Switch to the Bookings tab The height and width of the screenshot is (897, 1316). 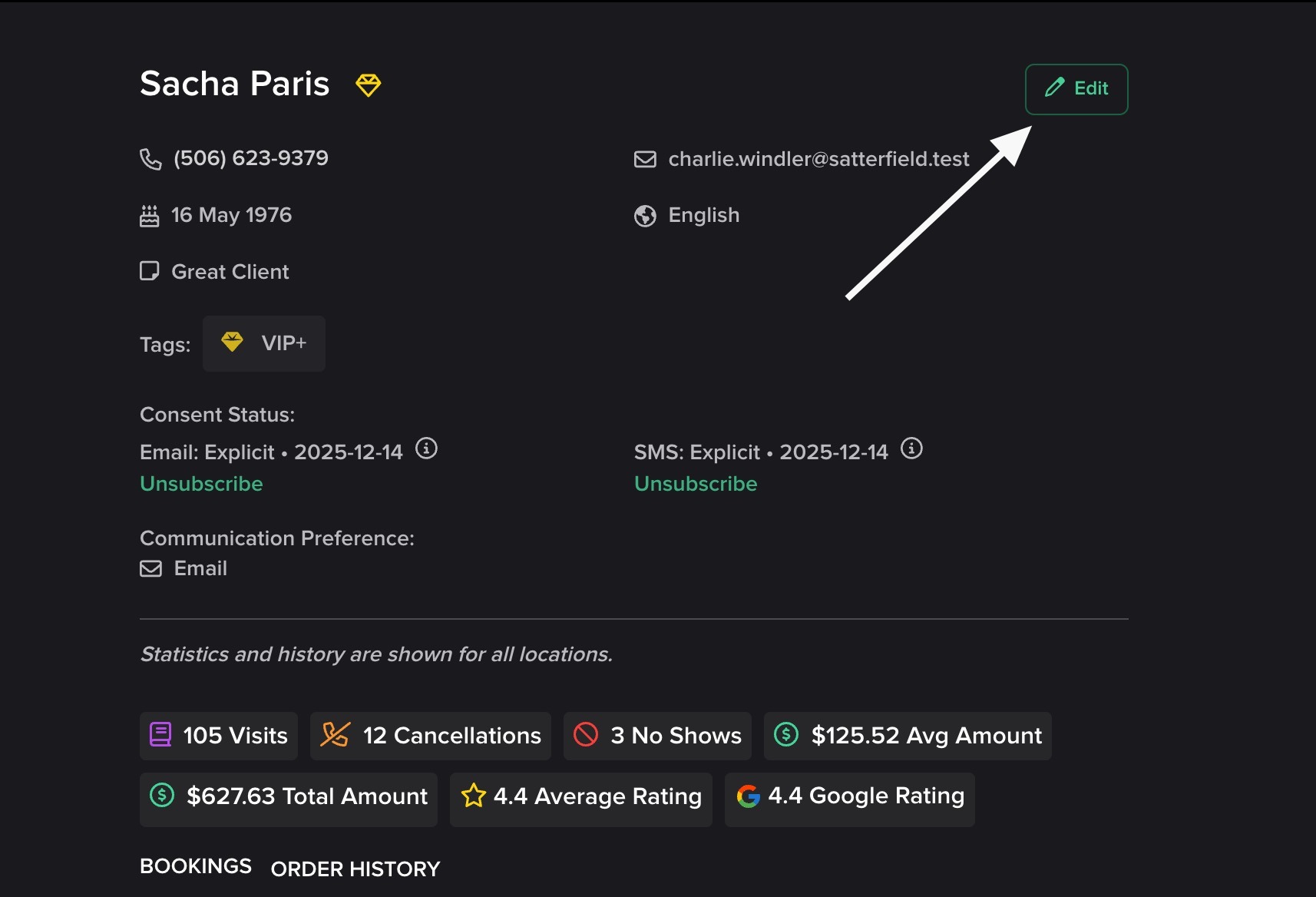[196, 866]
